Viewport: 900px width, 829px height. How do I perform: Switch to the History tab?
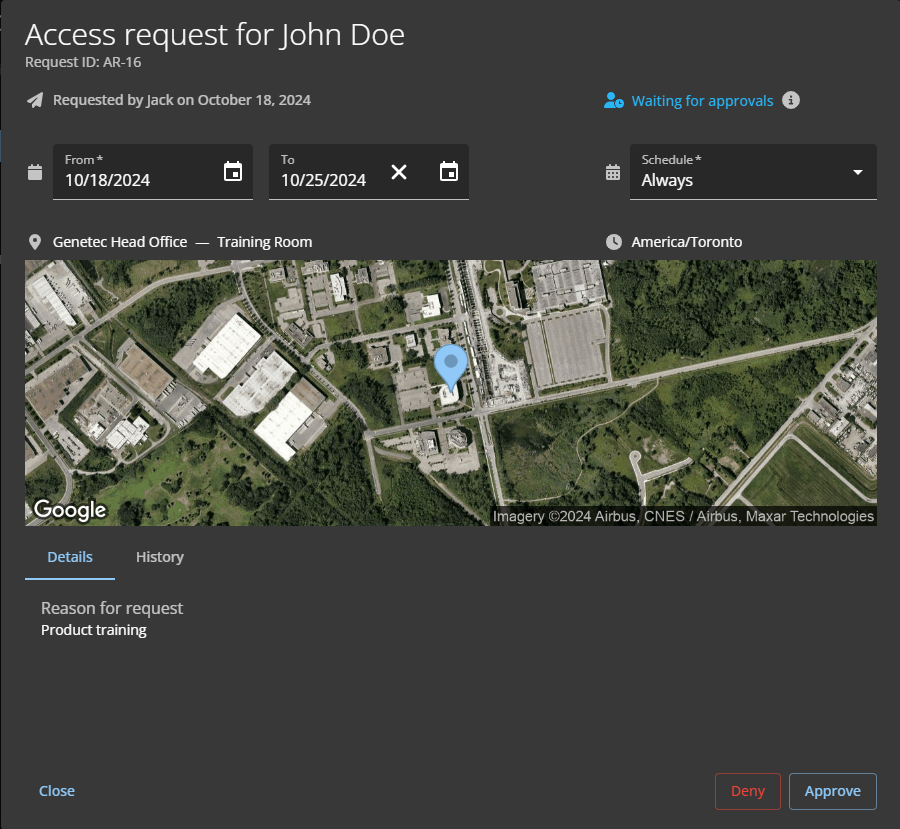pyautogui.click(x=160, y=557)
